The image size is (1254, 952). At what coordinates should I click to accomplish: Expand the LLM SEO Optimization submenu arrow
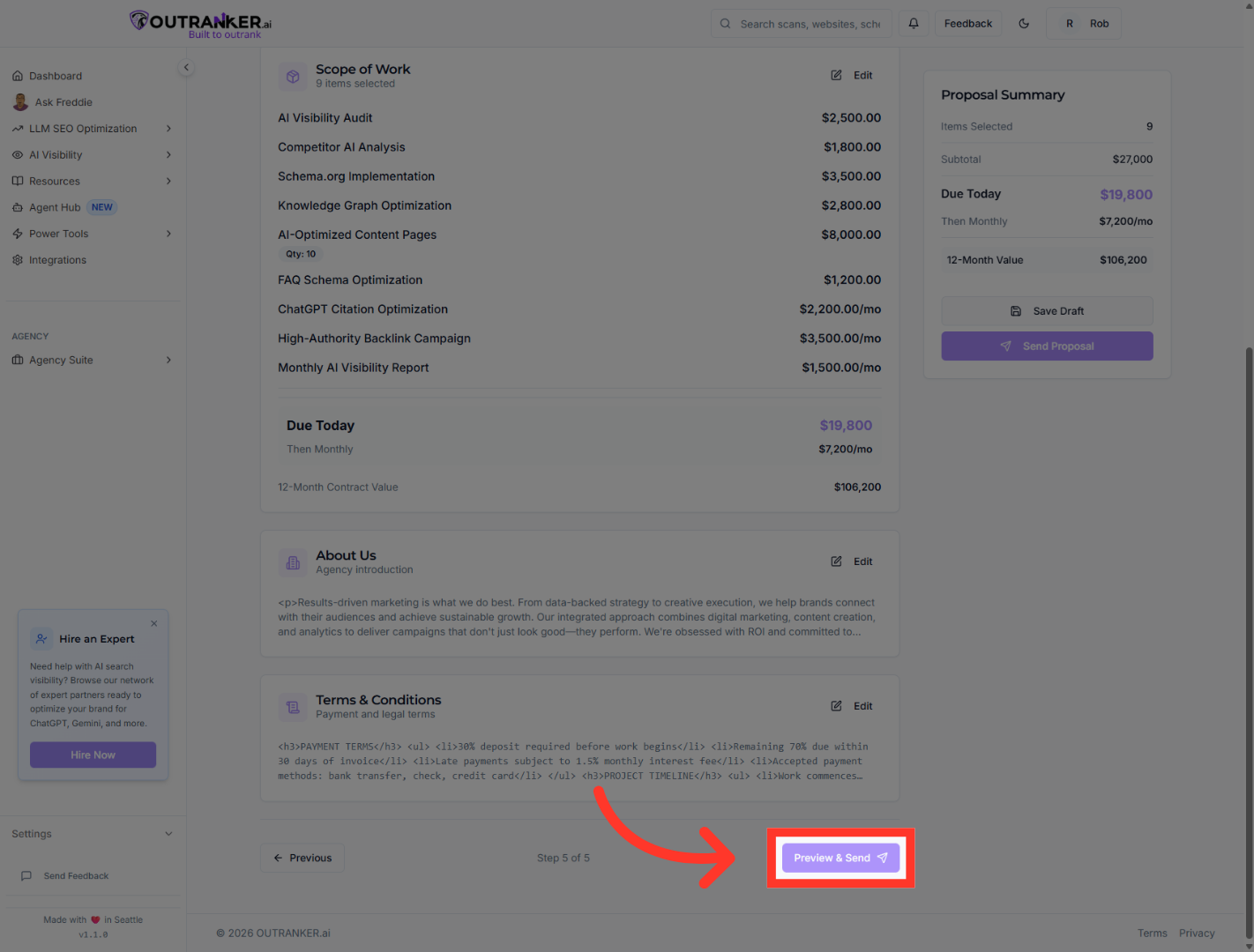tap(168, 129)
